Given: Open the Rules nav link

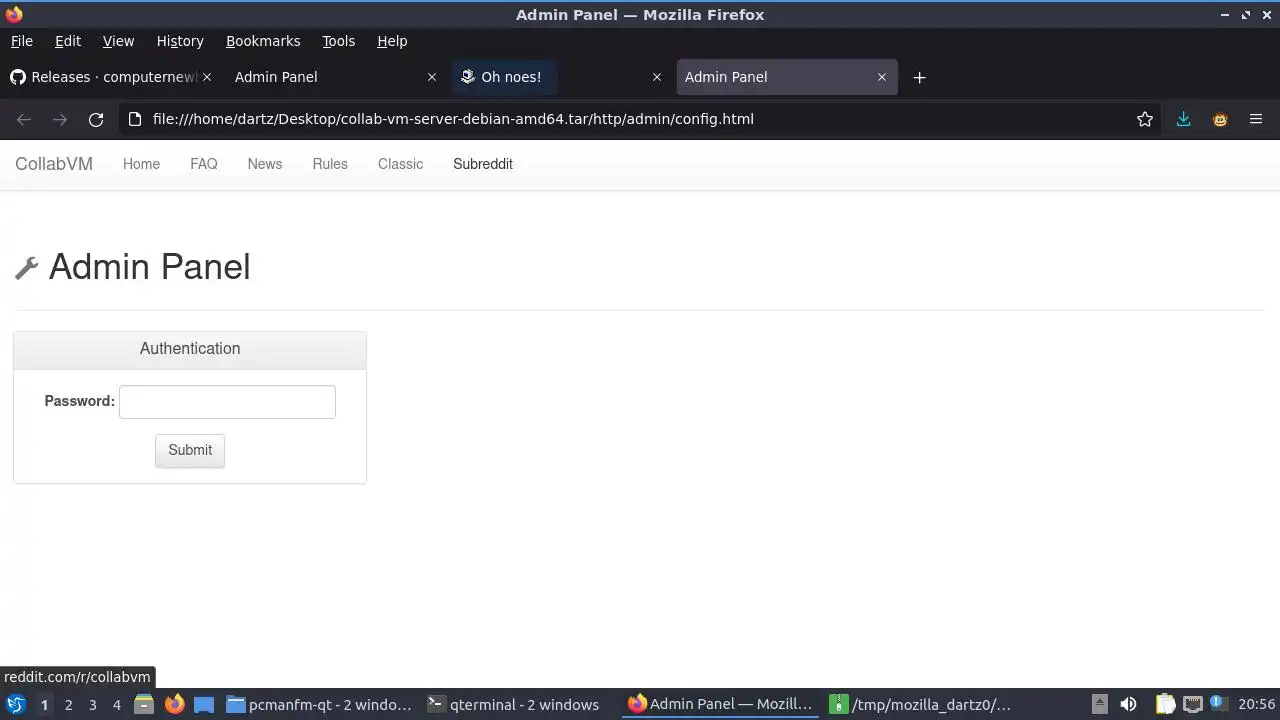Looking at the screenshot, I should (330, 164).
